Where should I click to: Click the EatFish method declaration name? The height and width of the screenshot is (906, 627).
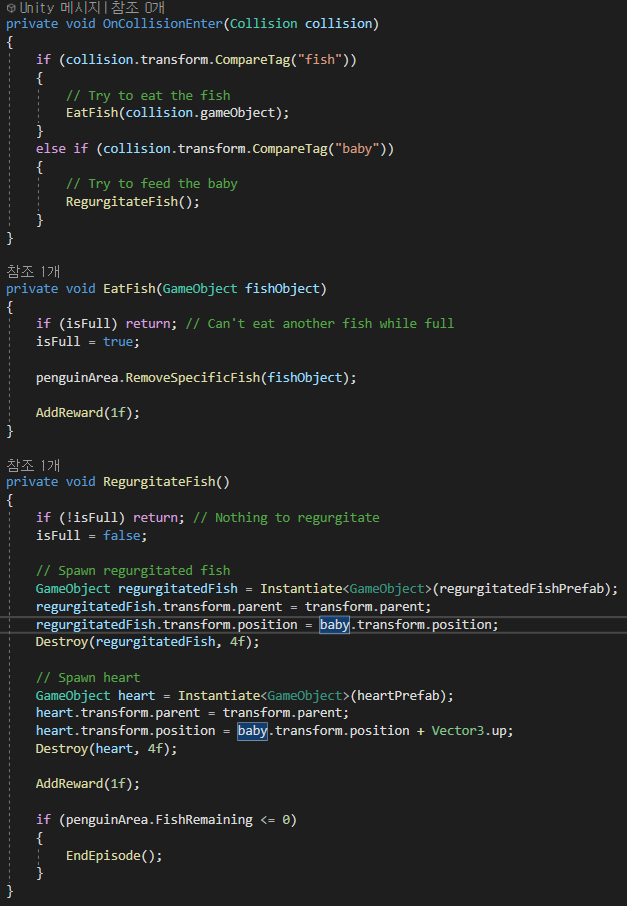click(129, 288)
